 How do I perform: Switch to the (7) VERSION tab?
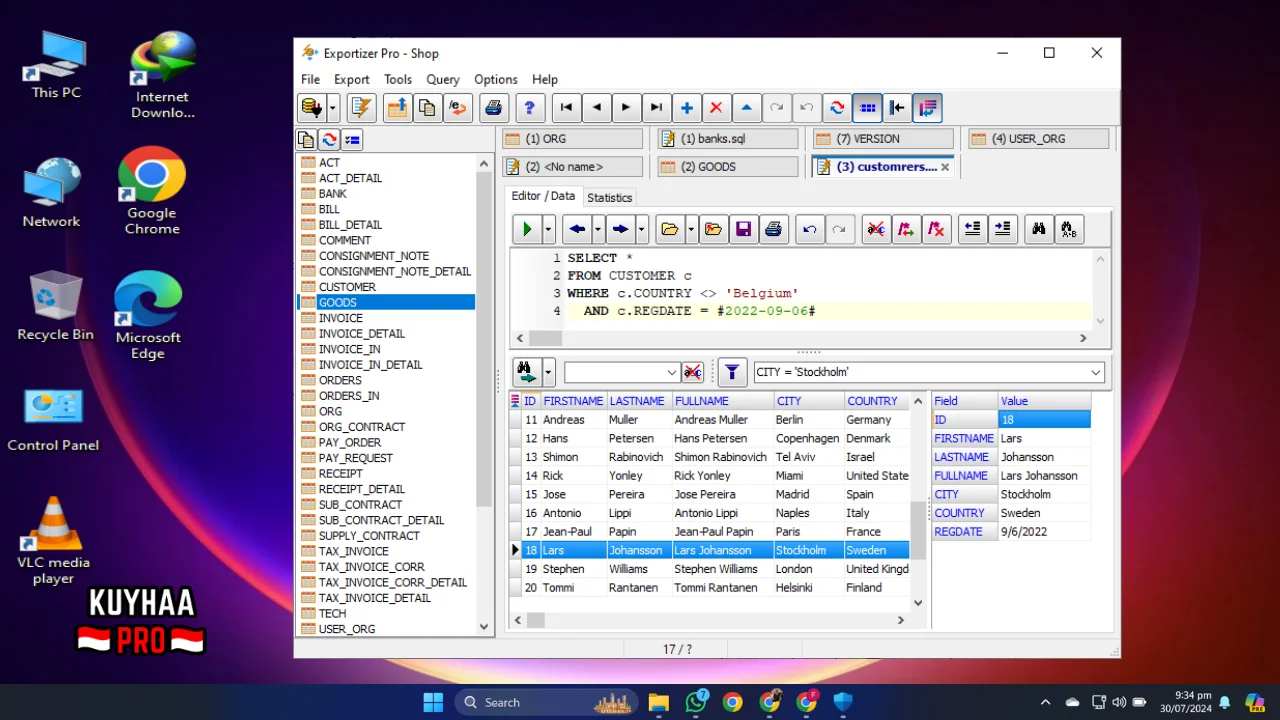(x=884, y=139)
